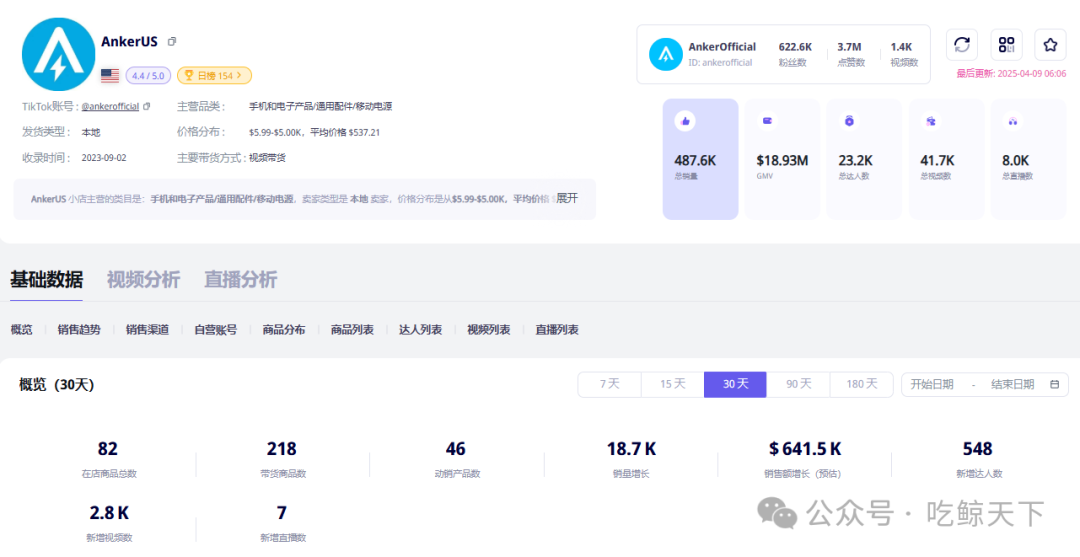
Task: Select the $18.93M GMV card
Action: click(782, 159)
